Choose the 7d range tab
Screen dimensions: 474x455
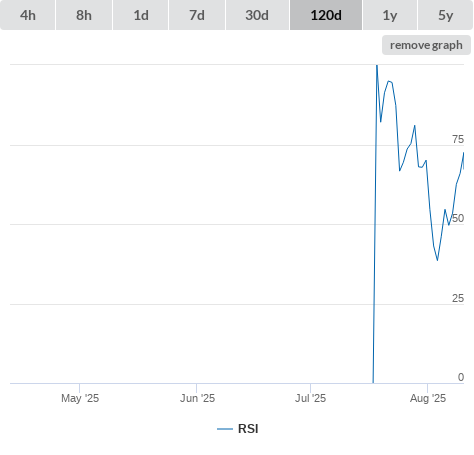click(x=197, y=15)
